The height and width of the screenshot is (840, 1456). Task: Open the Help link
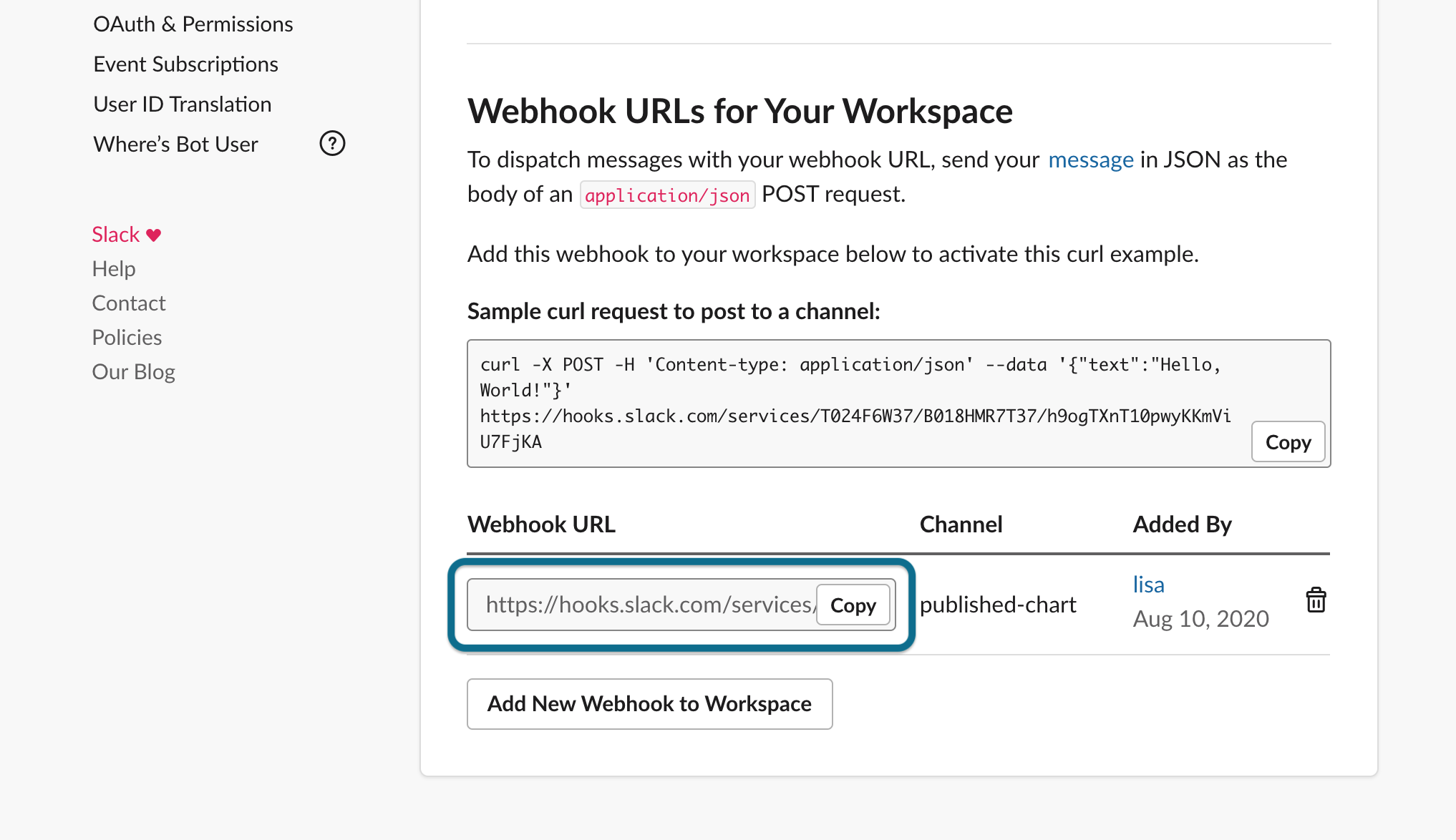114,269
